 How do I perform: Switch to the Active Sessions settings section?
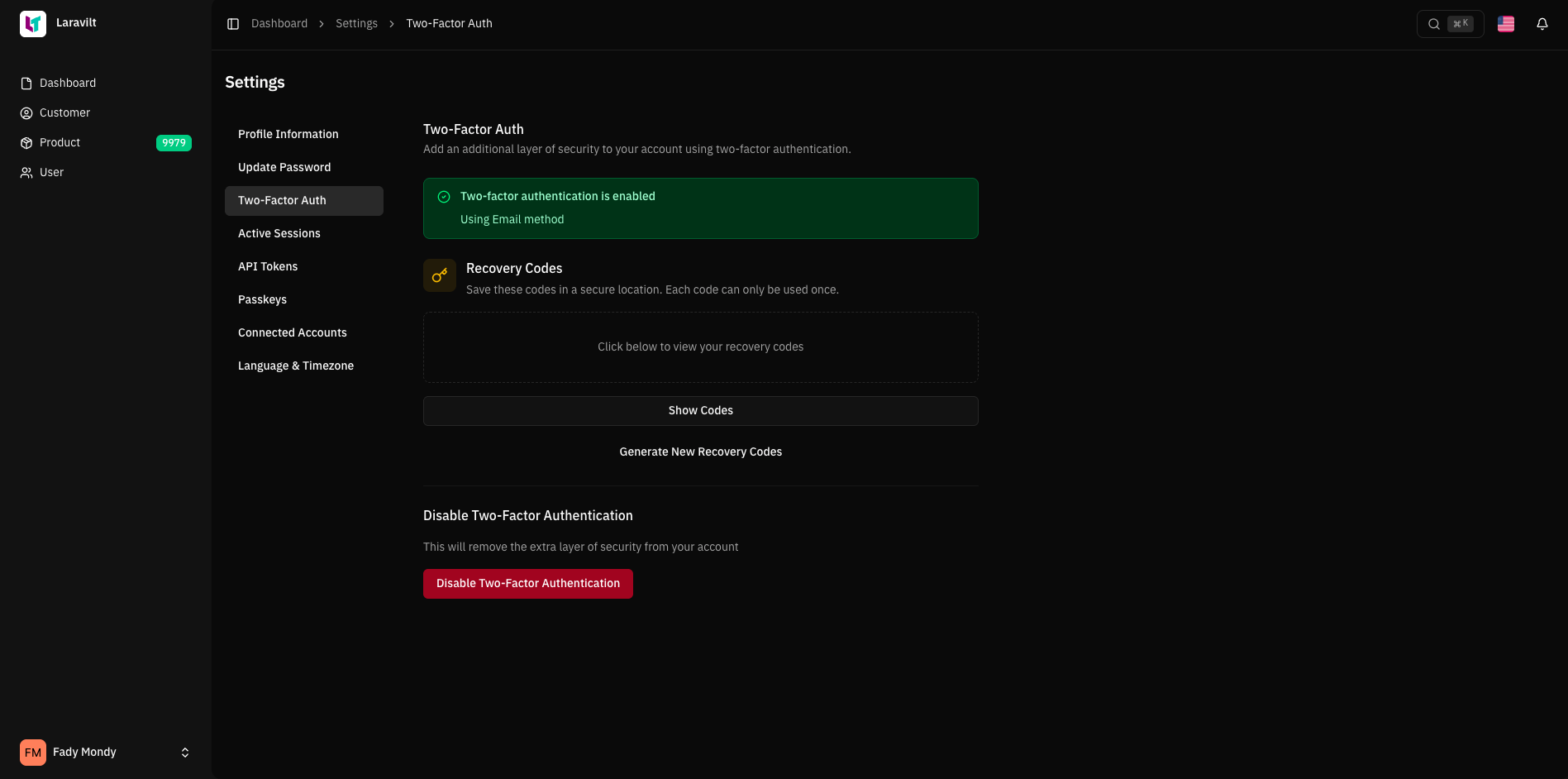pyautogui.click(x=279, y=233)
